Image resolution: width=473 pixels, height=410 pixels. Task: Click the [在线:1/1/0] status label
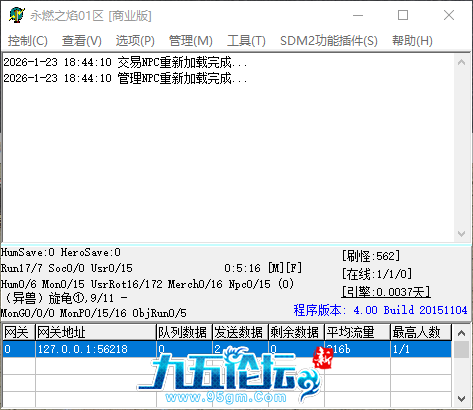pyautogui.click(x=377, y=274)
